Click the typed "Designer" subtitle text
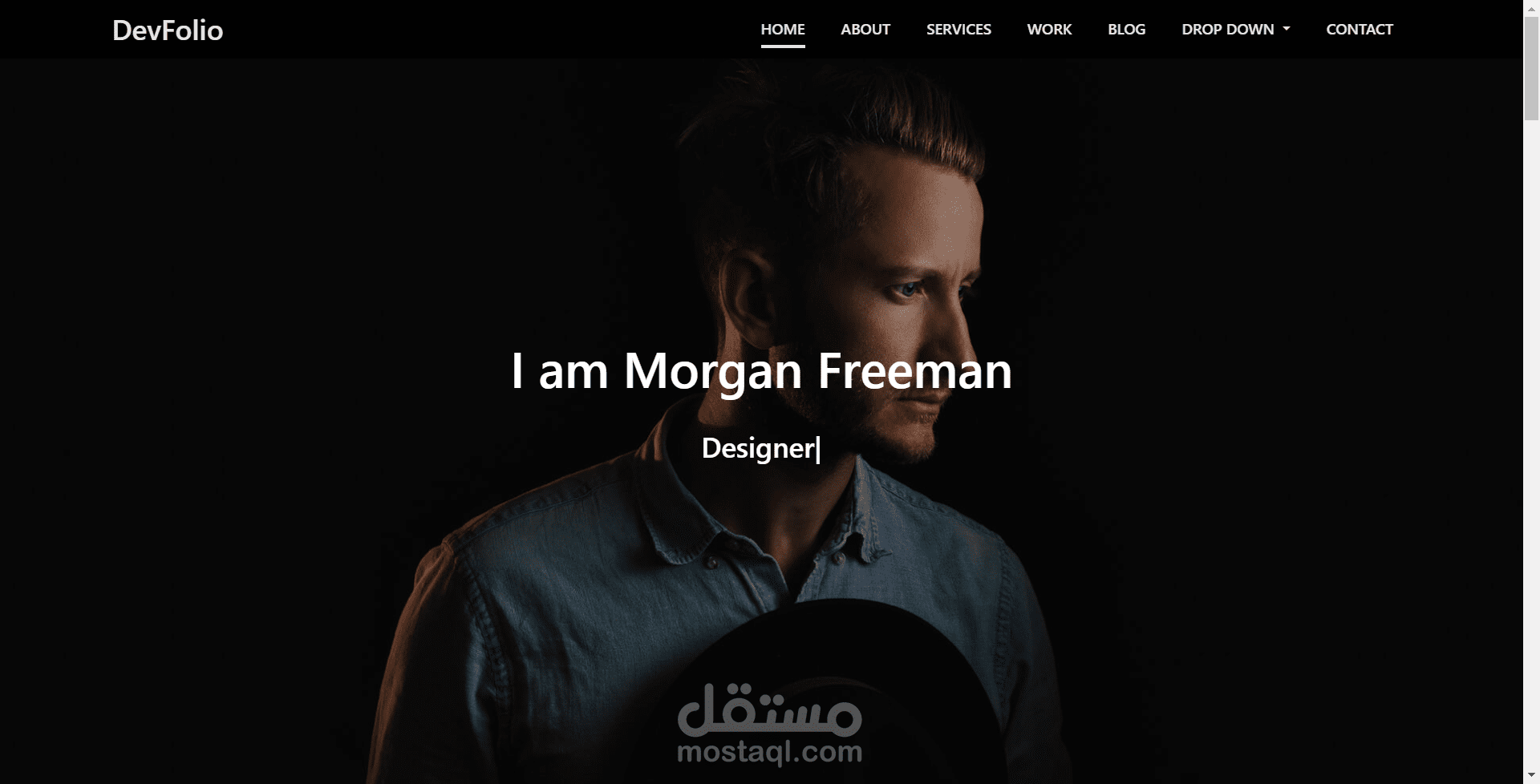This screenshot has height=784, width=1540. click(758, 448)
